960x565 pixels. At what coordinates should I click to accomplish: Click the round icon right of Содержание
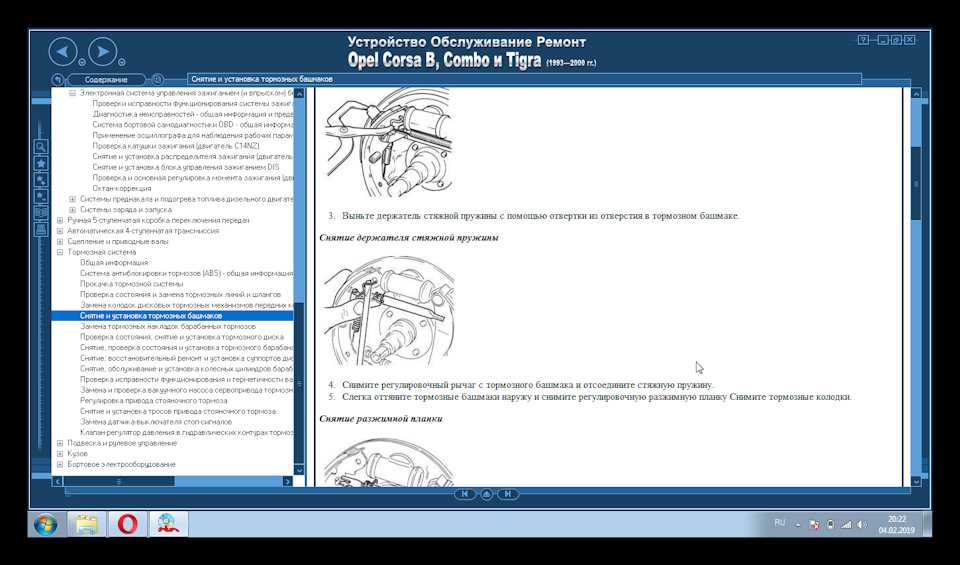[x=157, y=80]
